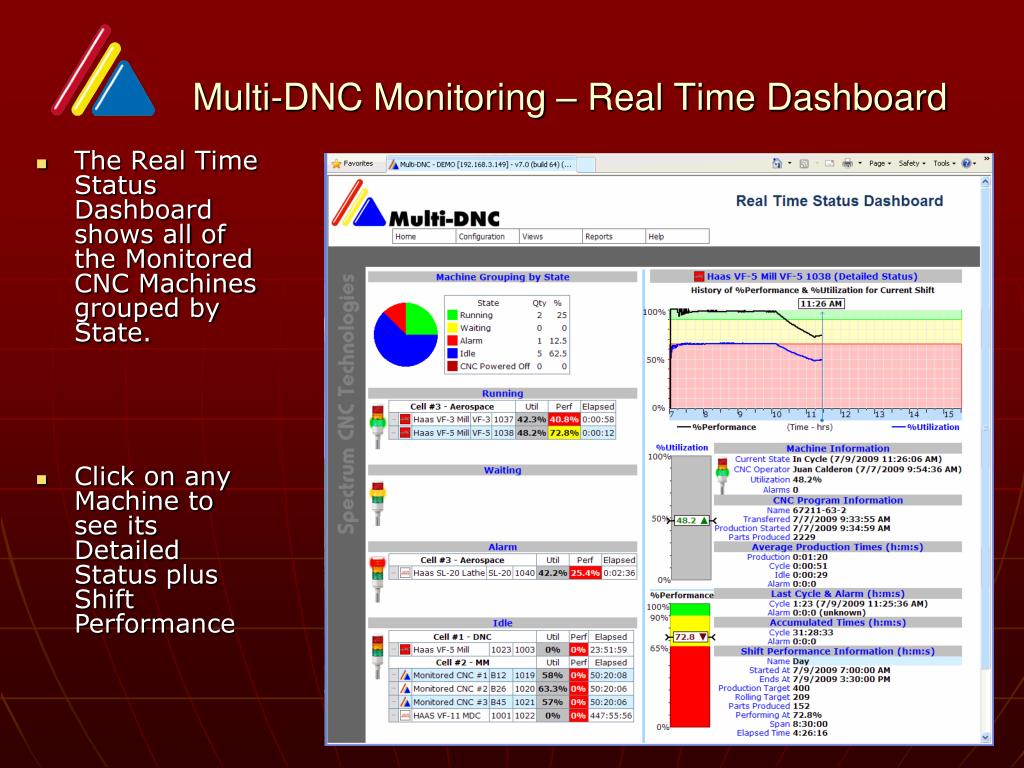
Task: Click the page scrollbar down arrow
Action: pyautogui.click(x=985, y=737)
